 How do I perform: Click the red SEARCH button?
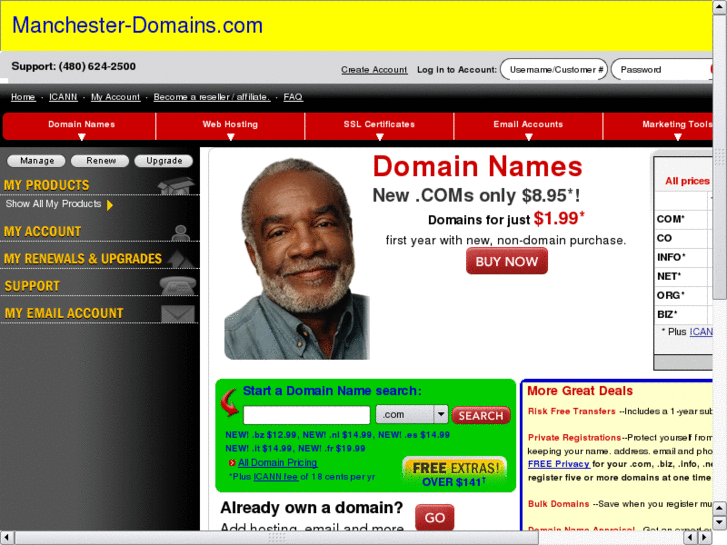pos(481,415)
